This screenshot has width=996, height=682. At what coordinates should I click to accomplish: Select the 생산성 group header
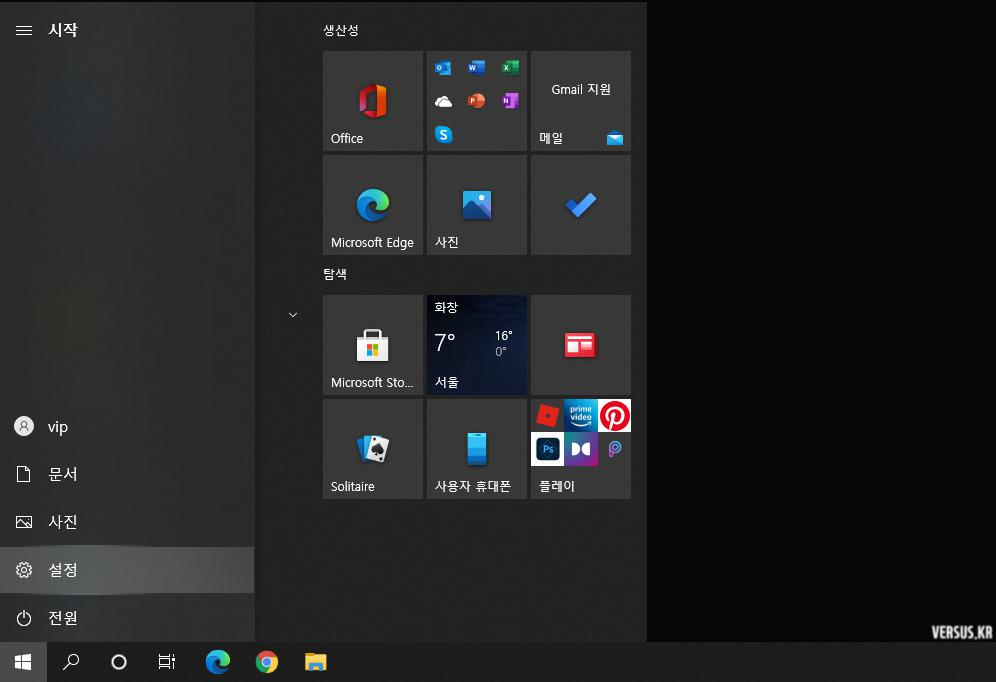pyautogui.click(x=340, y=30)
